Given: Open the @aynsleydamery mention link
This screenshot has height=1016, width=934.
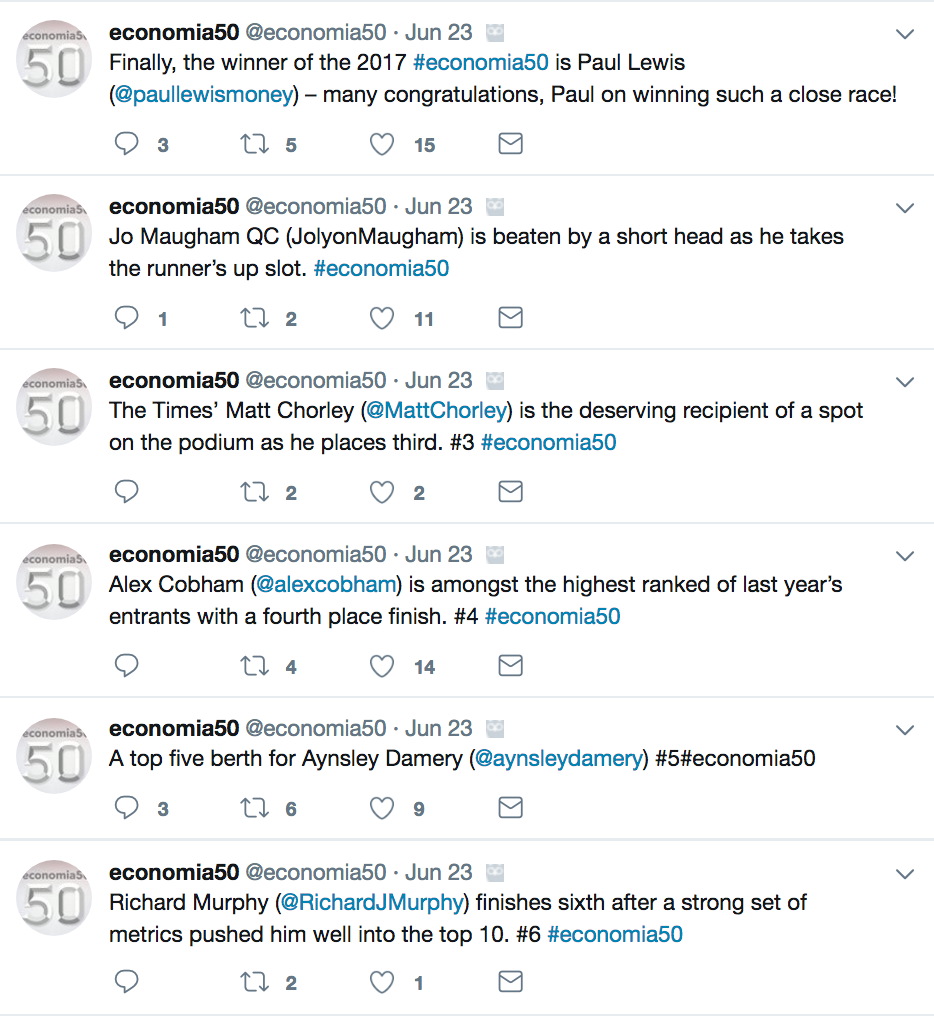Looking at the screenshot, I should click(x=559, y=759).
